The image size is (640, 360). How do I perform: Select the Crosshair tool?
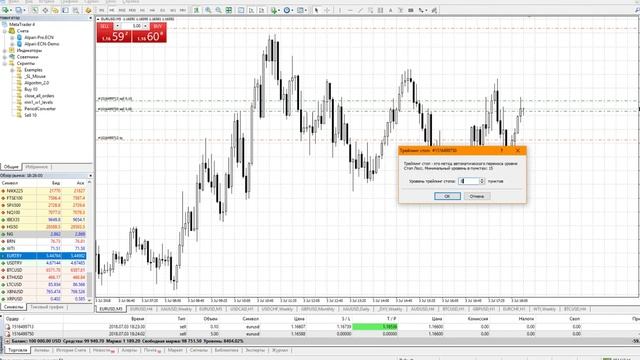coord(327,10)
